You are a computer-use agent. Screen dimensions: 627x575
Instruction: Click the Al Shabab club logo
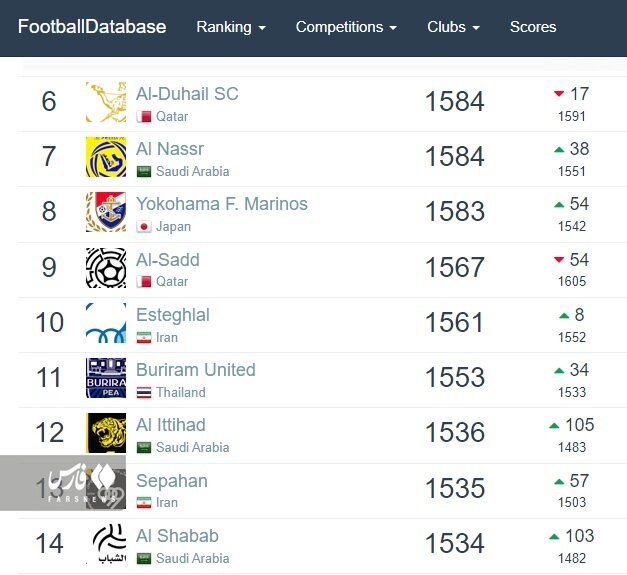(x=106, y=543)
